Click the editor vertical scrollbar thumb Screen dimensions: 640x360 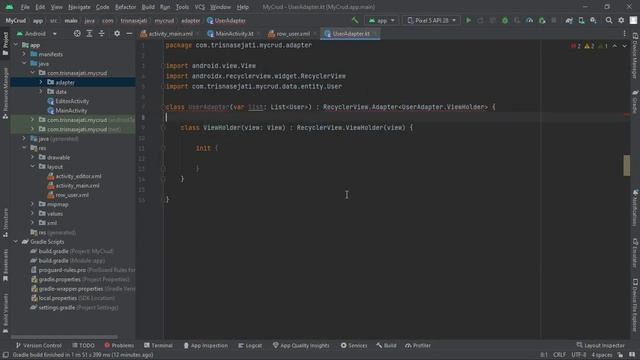[x=627, y=165]
